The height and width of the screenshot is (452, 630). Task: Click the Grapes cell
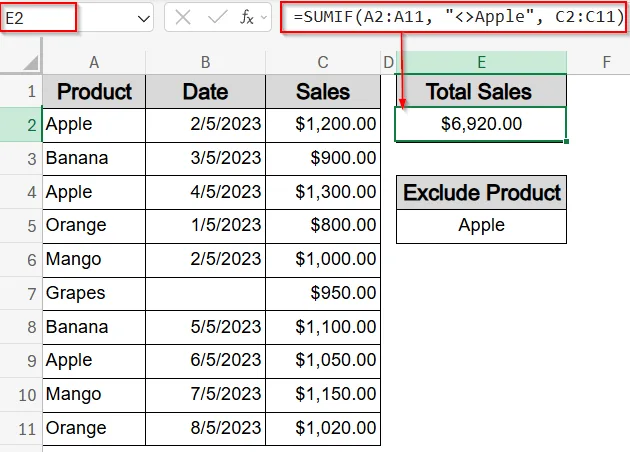(x=94, y=293)
